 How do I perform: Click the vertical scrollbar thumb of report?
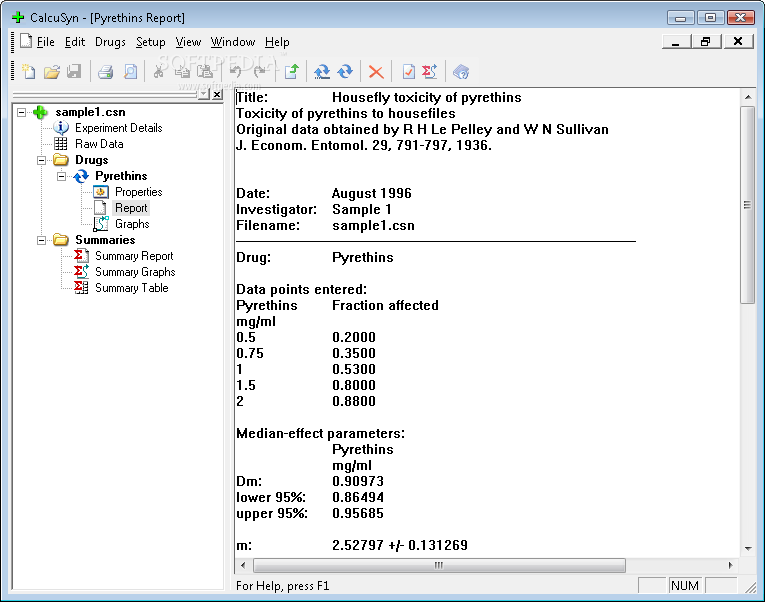[x=747, y=205]
